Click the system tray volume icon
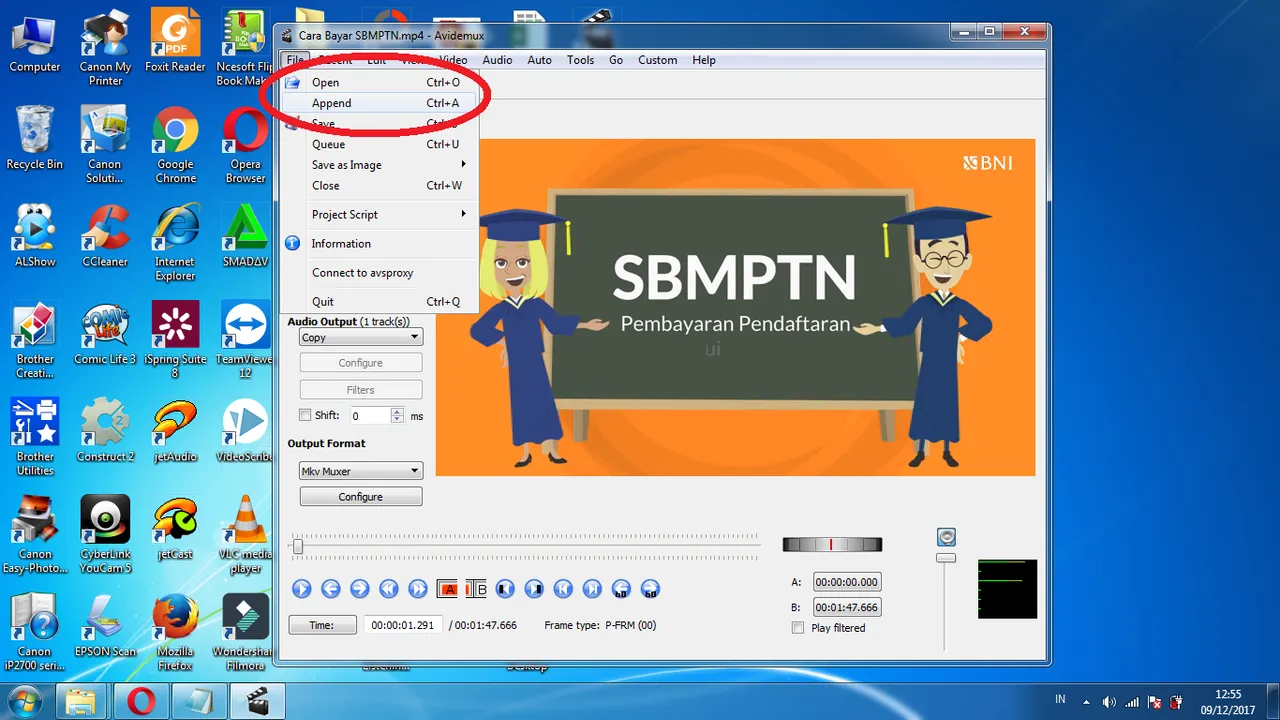This screenshot has width=1280, height=720. point(1108,701)
